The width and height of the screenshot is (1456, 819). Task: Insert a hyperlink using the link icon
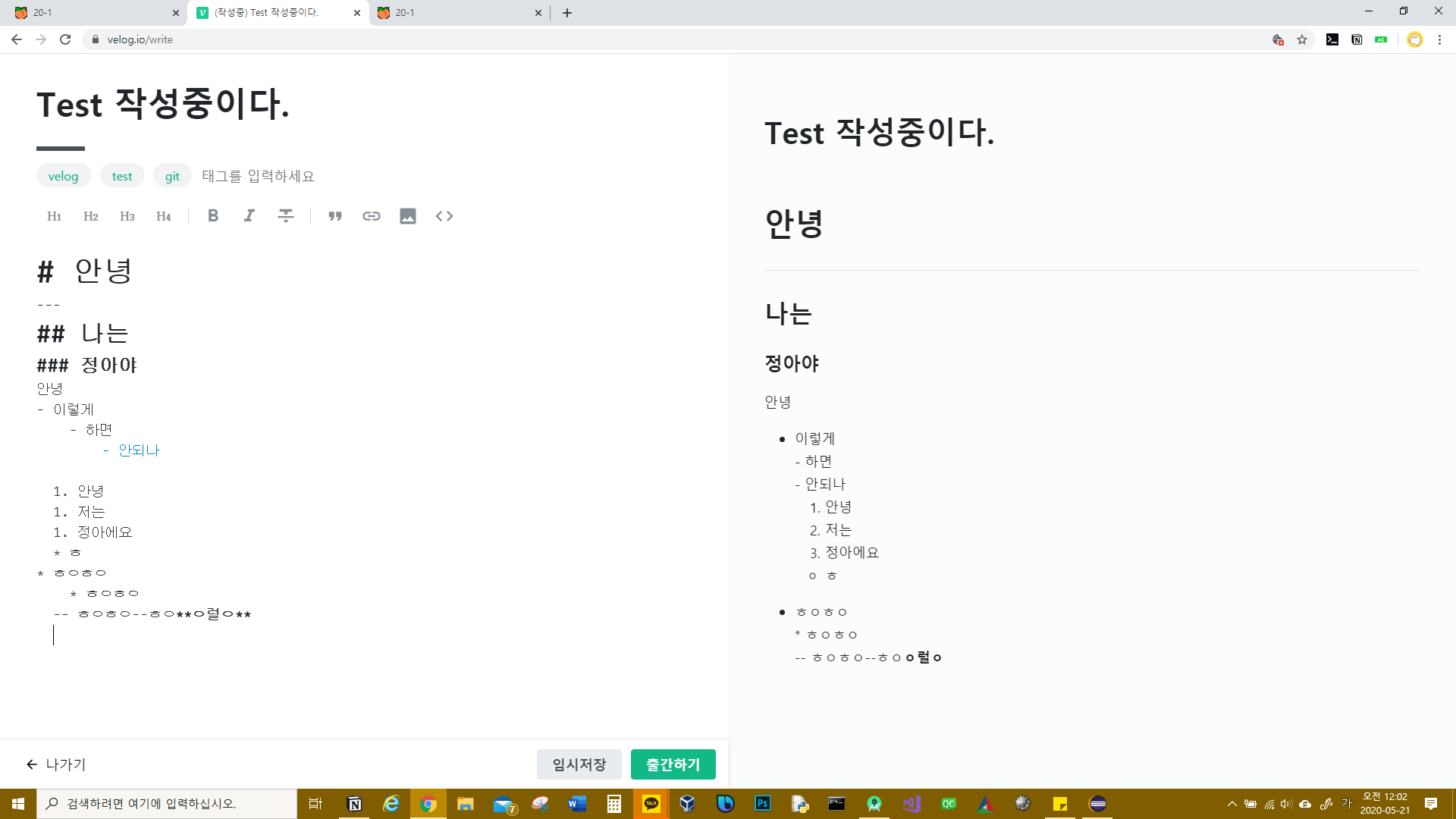click(372, 216)
